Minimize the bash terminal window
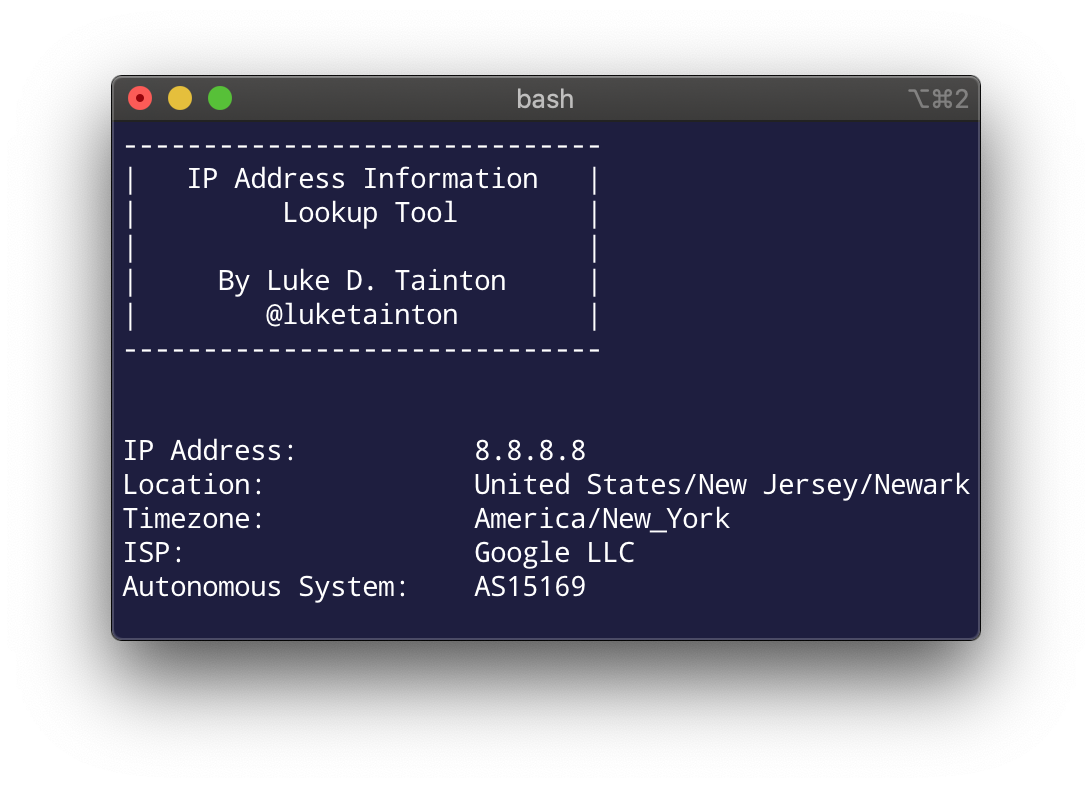Screen dimensions: 1092x788 click(x=180, y=98)
